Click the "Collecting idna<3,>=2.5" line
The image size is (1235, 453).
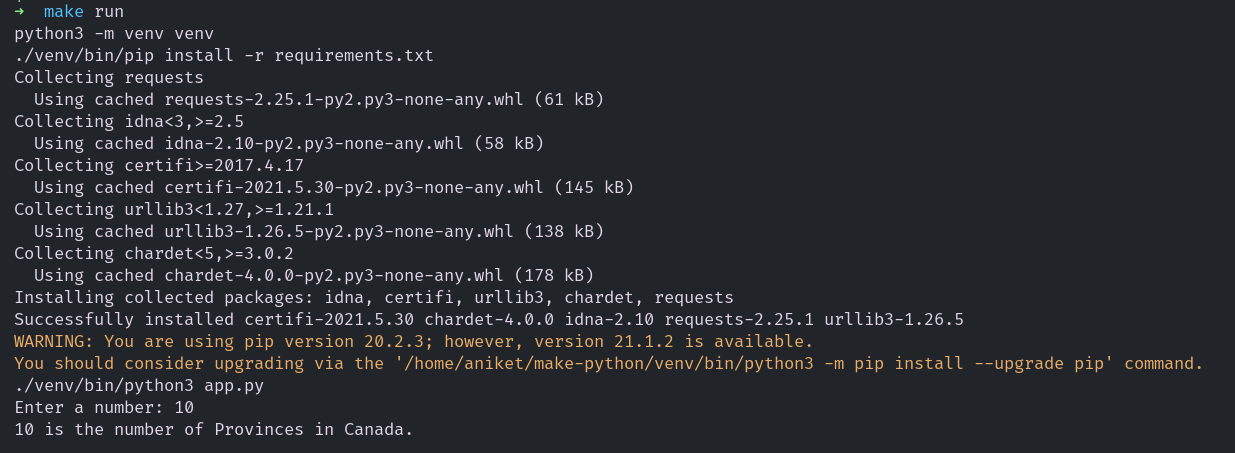(x=128, y=121)
